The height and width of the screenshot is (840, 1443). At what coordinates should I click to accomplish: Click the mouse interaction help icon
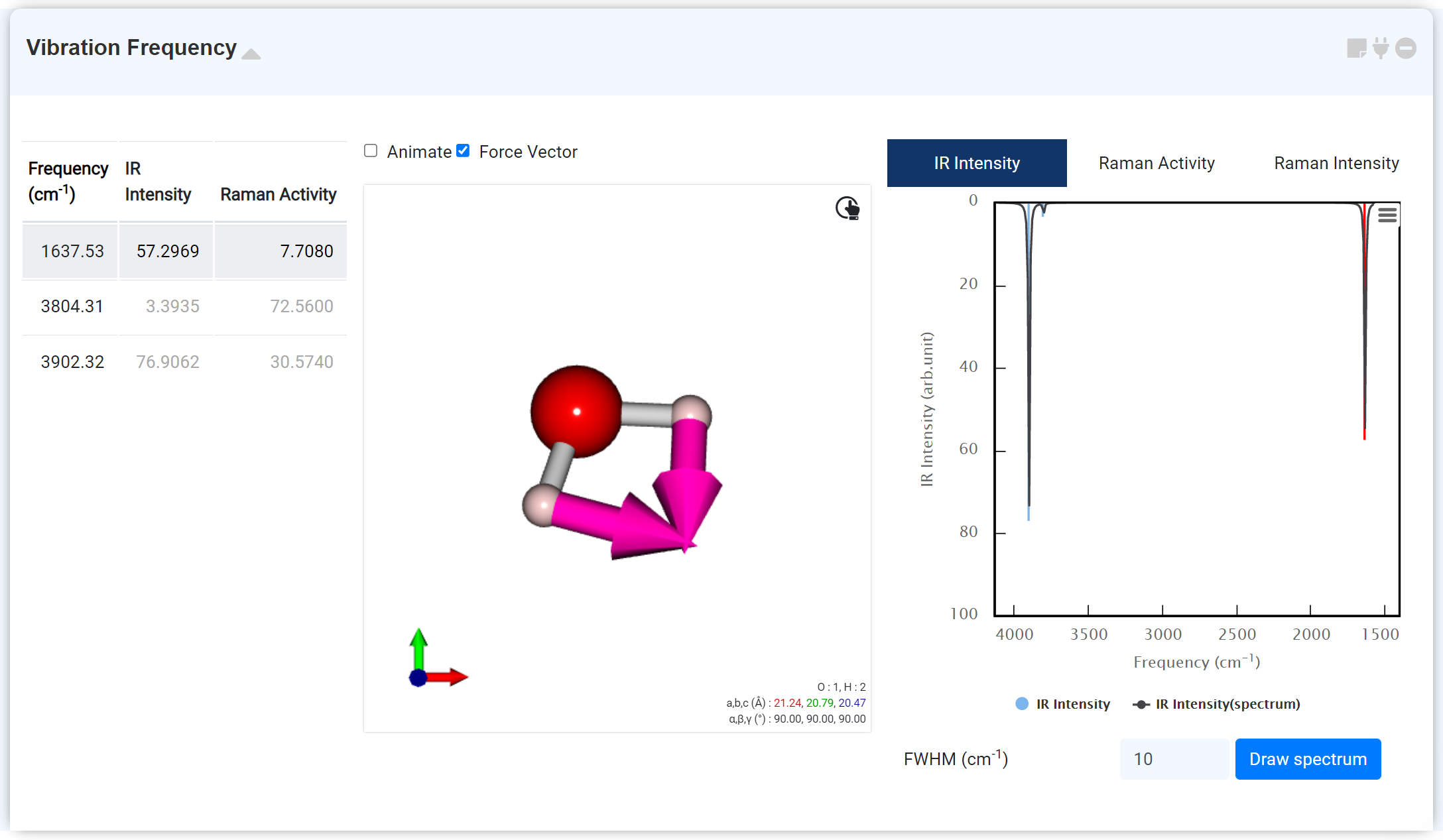click(x=847, y=208)
